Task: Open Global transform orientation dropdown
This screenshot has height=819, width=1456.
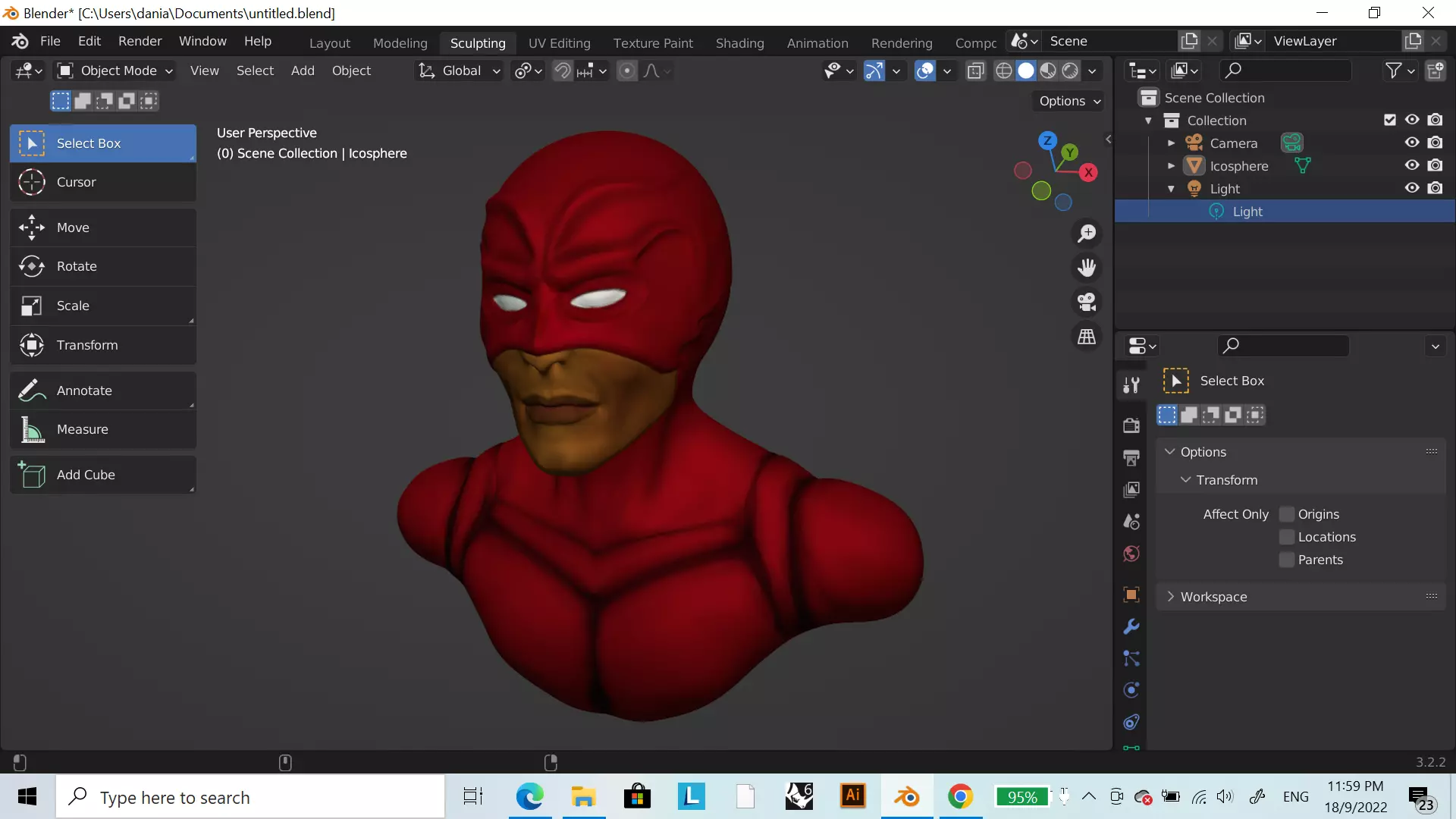Action: [x=460, y=71]
